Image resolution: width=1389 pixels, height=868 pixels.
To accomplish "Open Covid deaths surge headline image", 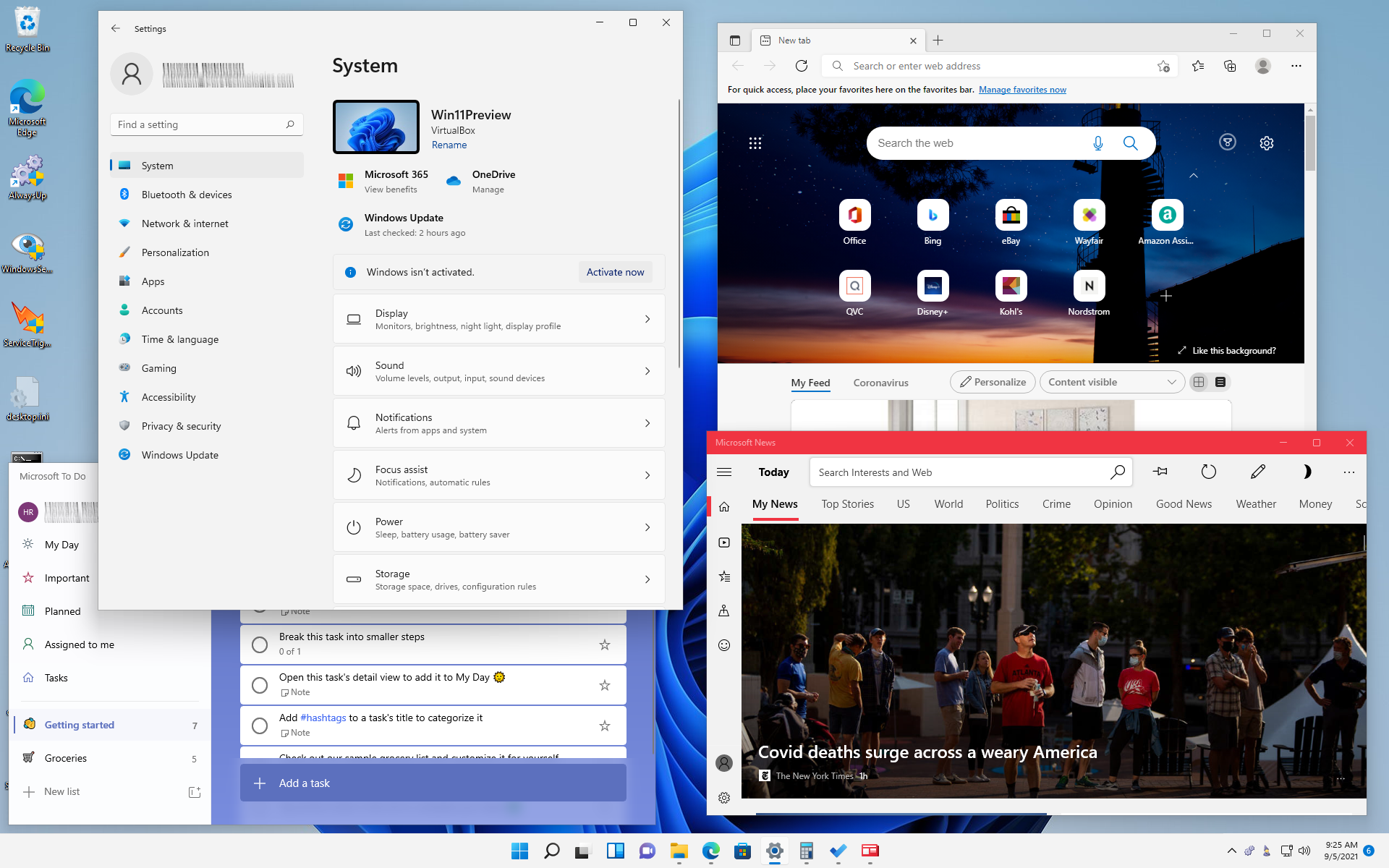I will pos(1053,661).
